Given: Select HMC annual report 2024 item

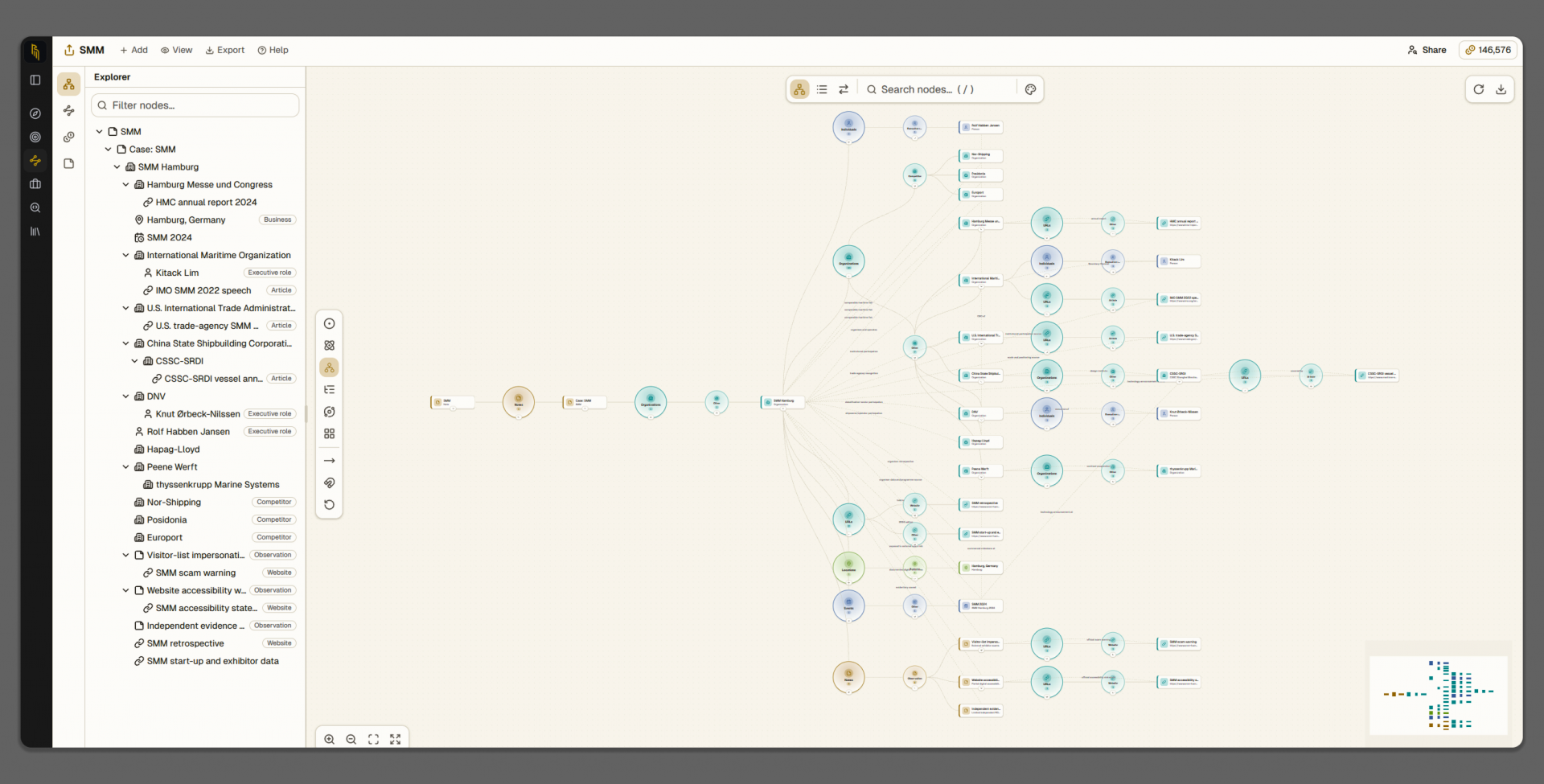Looking at the screenshot, I should 206,203.
